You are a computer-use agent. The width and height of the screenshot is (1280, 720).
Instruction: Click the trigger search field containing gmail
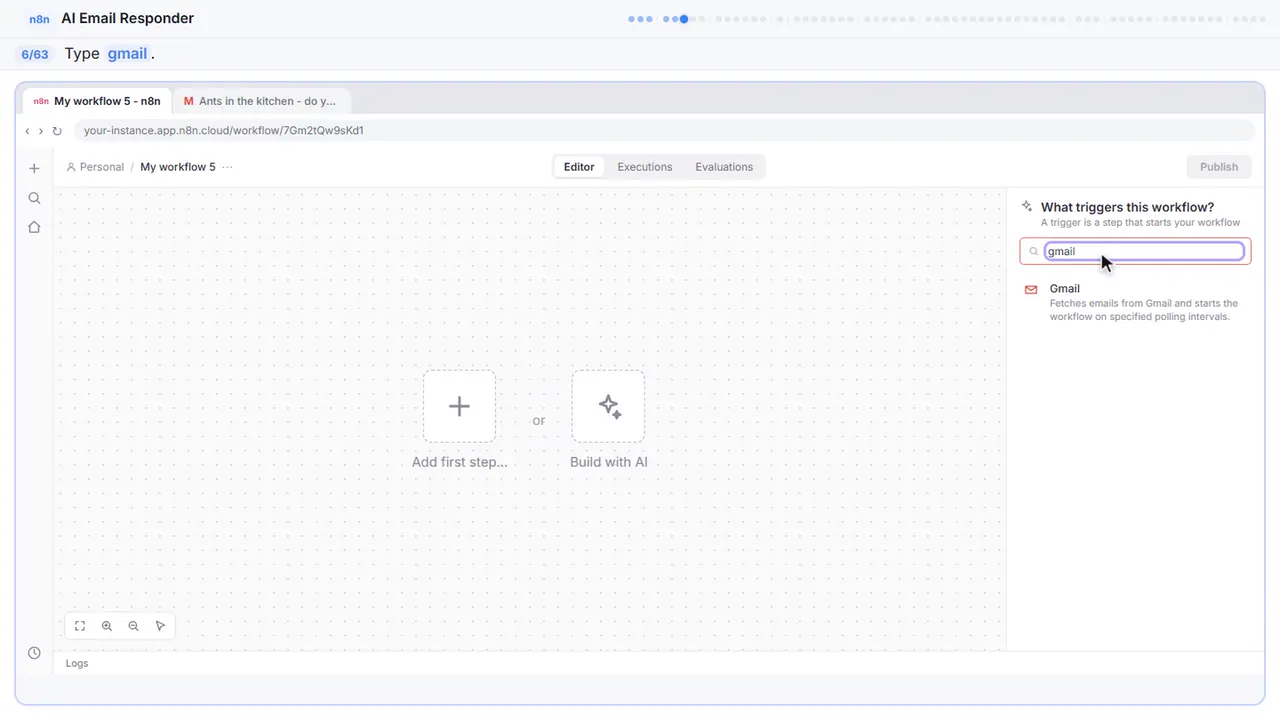(1136, 251)
